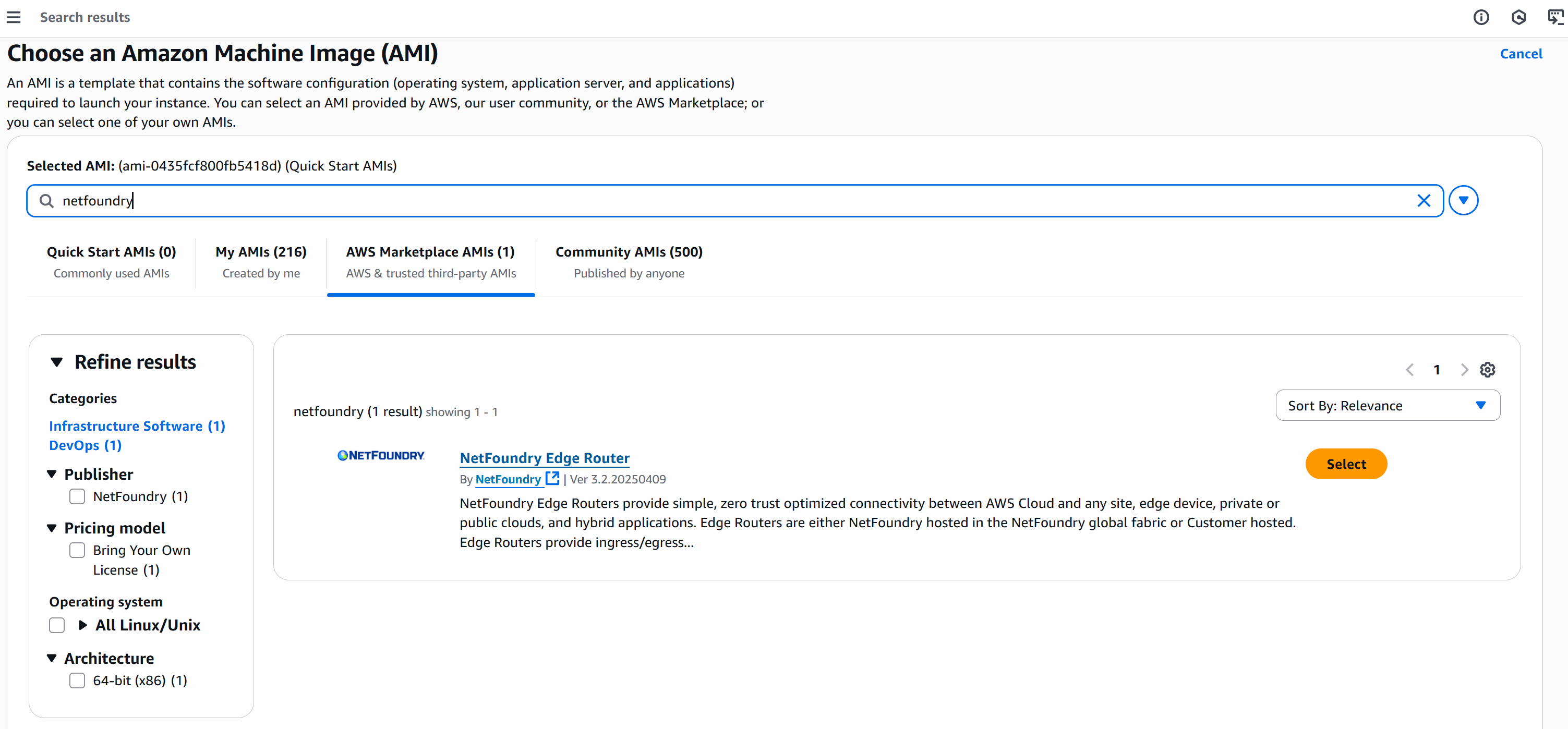The image size is (1568, 729).
Task: Filter by DevOps category
Action: tap(85, 445)
